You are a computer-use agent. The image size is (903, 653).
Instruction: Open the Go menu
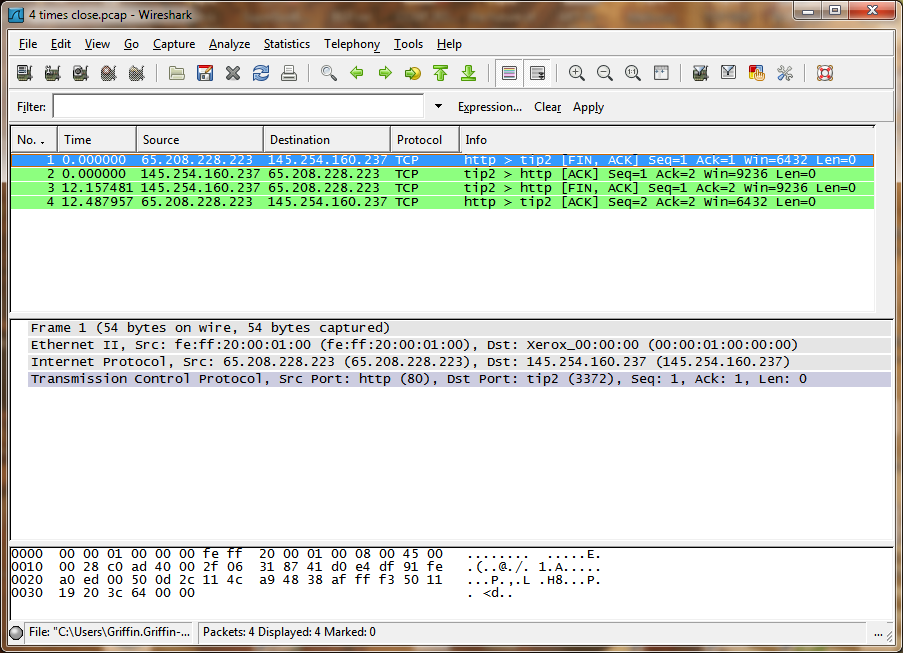coord(131,44)
